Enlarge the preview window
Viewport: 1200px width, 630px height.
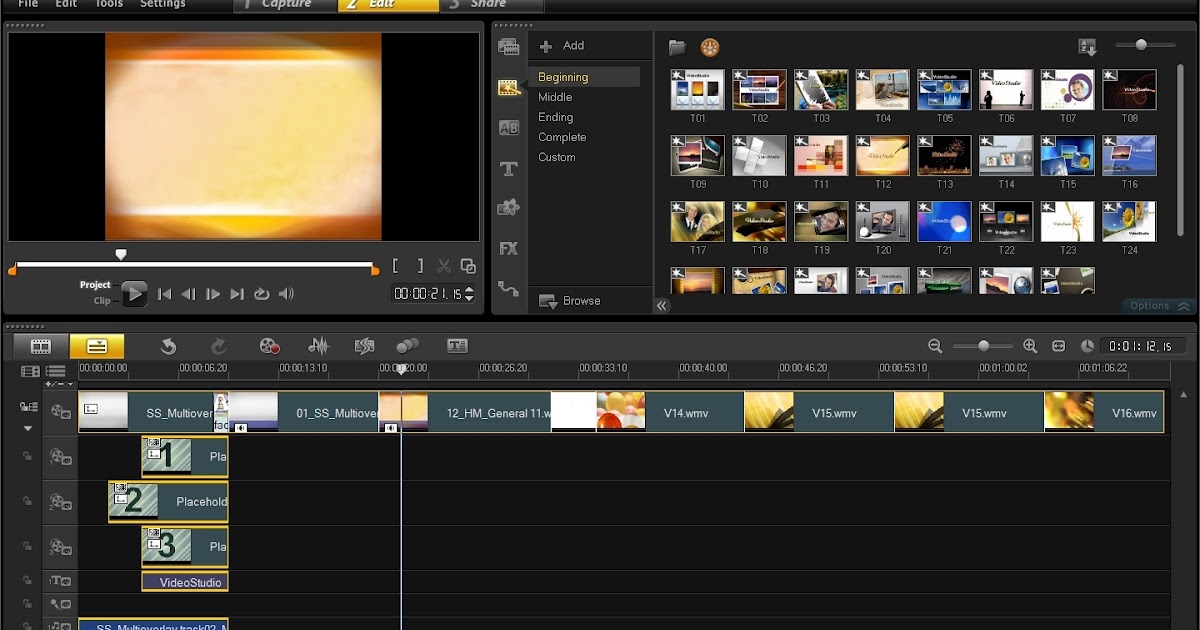click(x=468, y=266)
